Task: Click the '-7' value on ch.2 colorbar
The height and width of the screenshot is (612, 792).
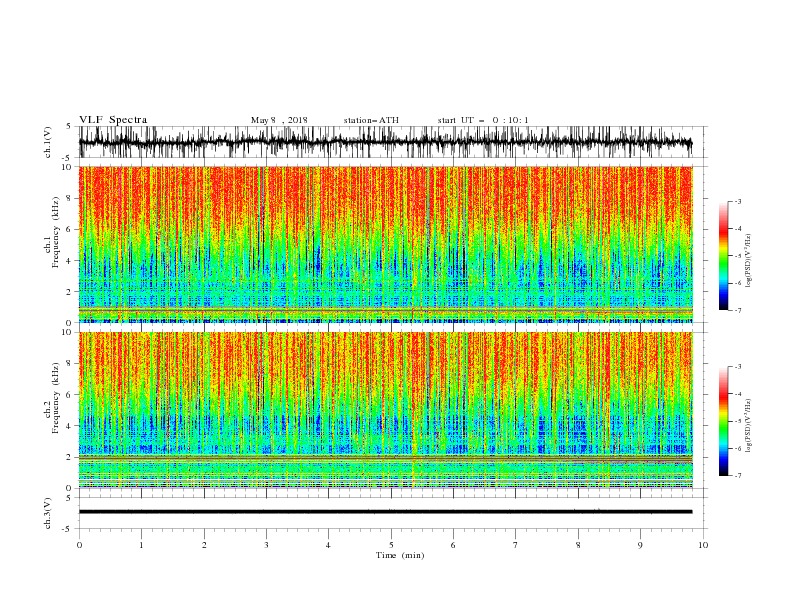Action: tap(738, 476)
